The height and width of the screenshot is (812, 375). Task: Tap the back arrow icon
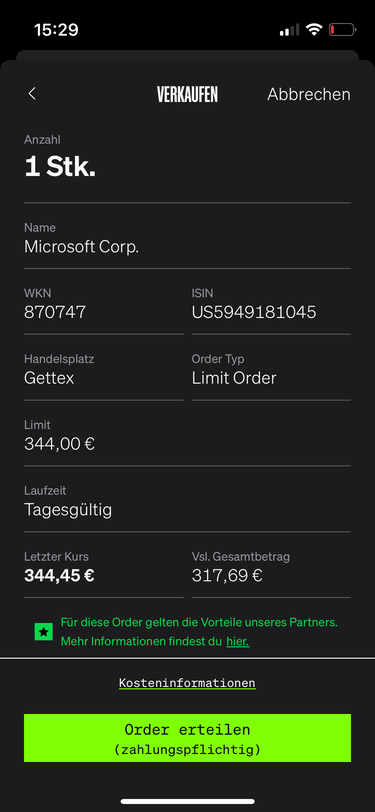[x=32, y=94]
